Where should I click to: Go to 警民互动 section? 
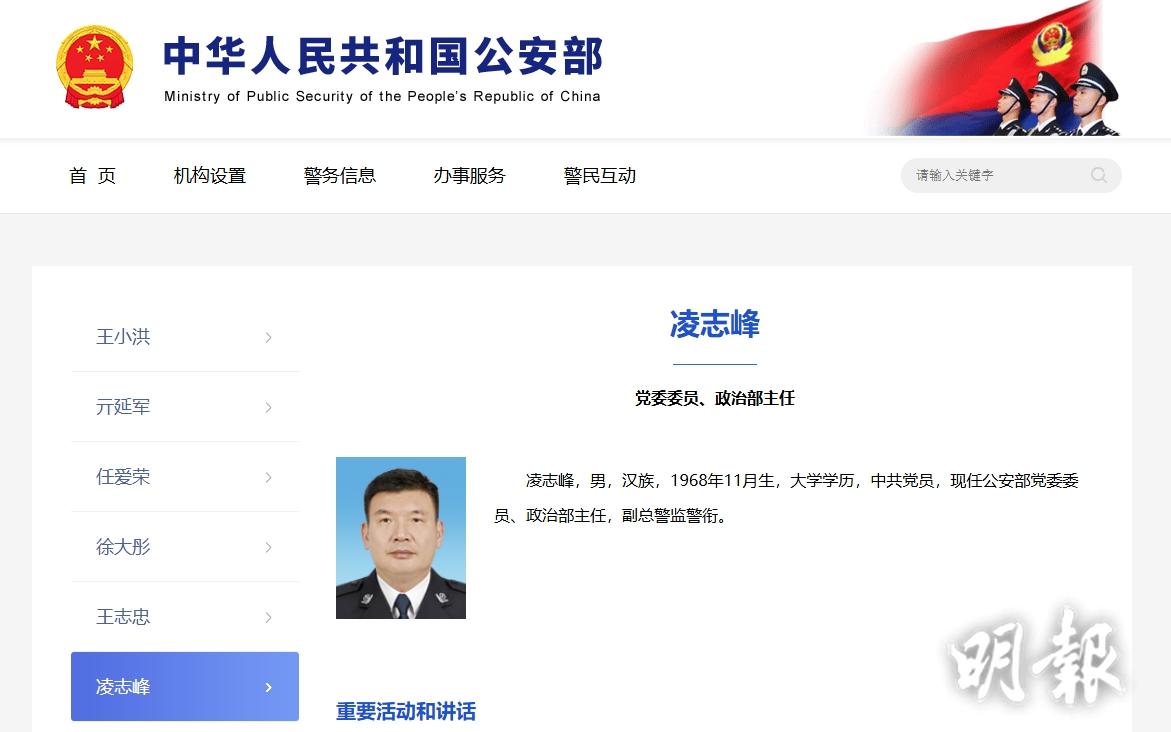pos(600,176)
